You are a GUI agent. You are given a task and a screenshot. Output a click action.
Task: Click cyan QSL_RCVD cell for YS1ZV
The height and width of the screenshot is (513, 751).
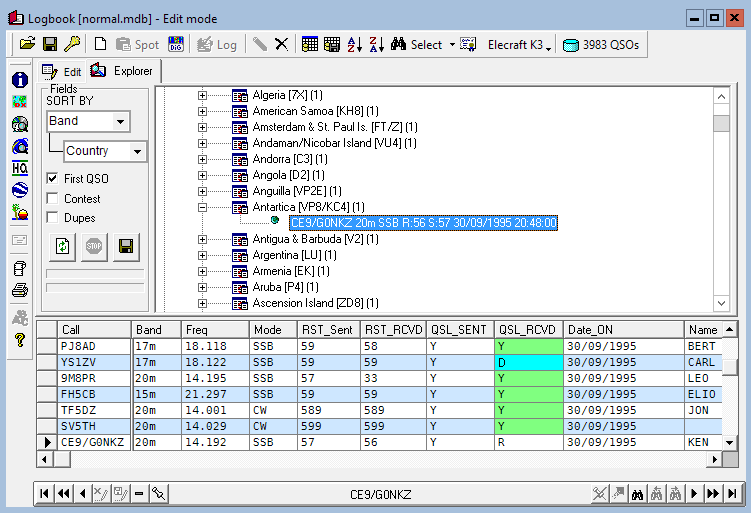[x=528, y=362]
